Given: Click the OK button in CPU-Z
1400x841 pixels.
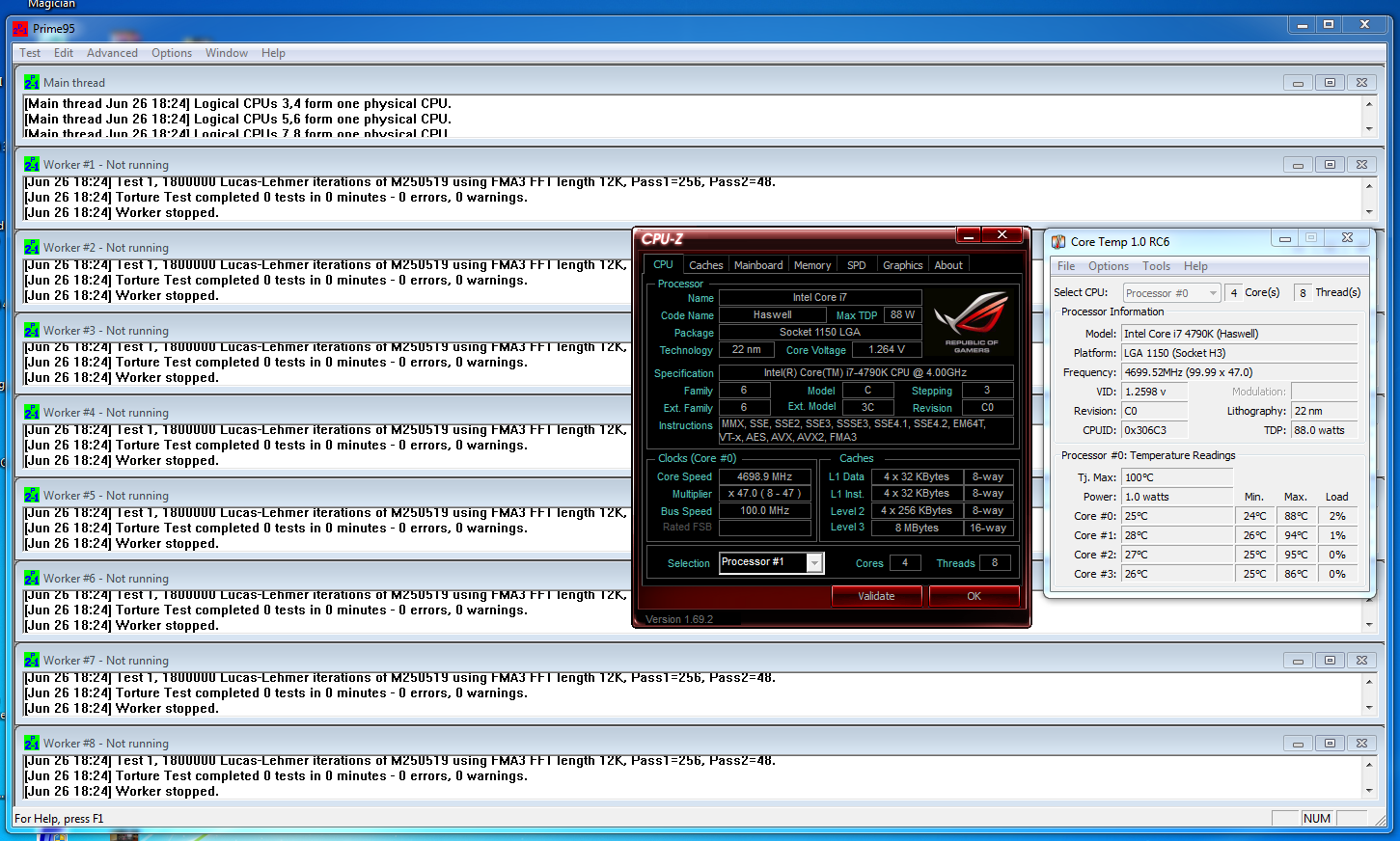Looking at the screenshot, I should pos(974,596).
